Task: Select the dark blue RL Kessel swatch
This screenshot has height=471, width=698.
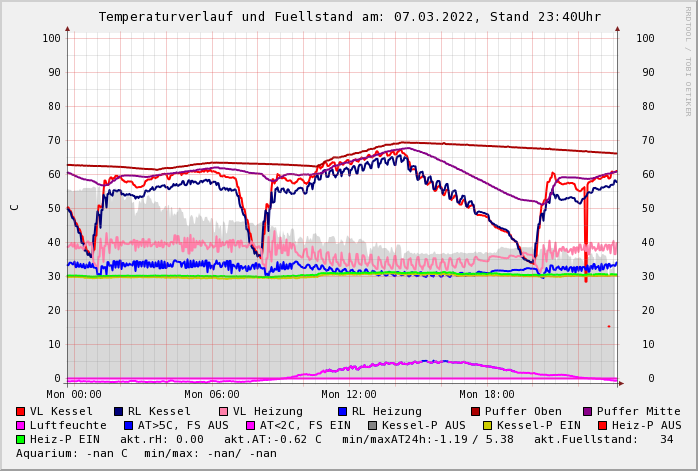Action: click(x=119, y=412)
